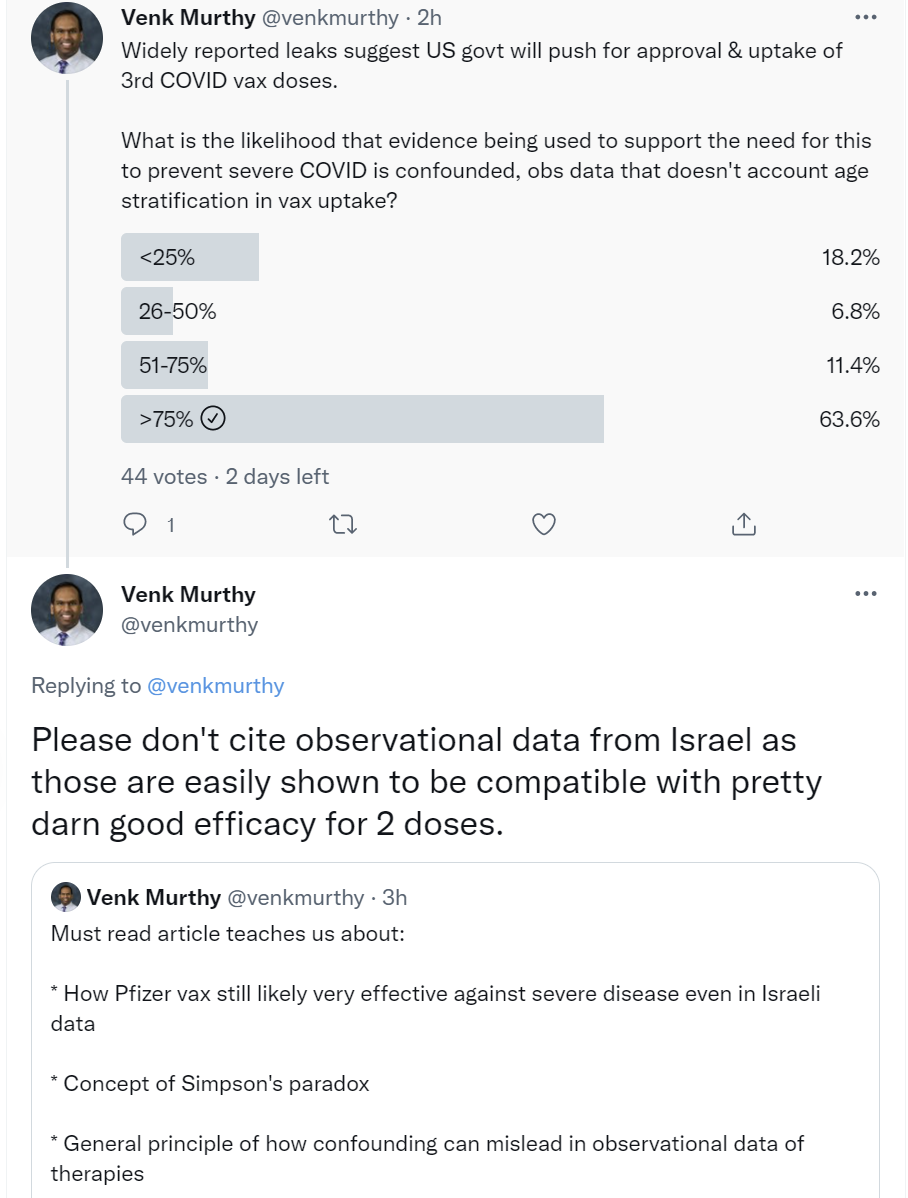This screenshot has width=908, height=1198.
Task: Click the 2h timestamp on top tweet
Action: tap(429, 18)
